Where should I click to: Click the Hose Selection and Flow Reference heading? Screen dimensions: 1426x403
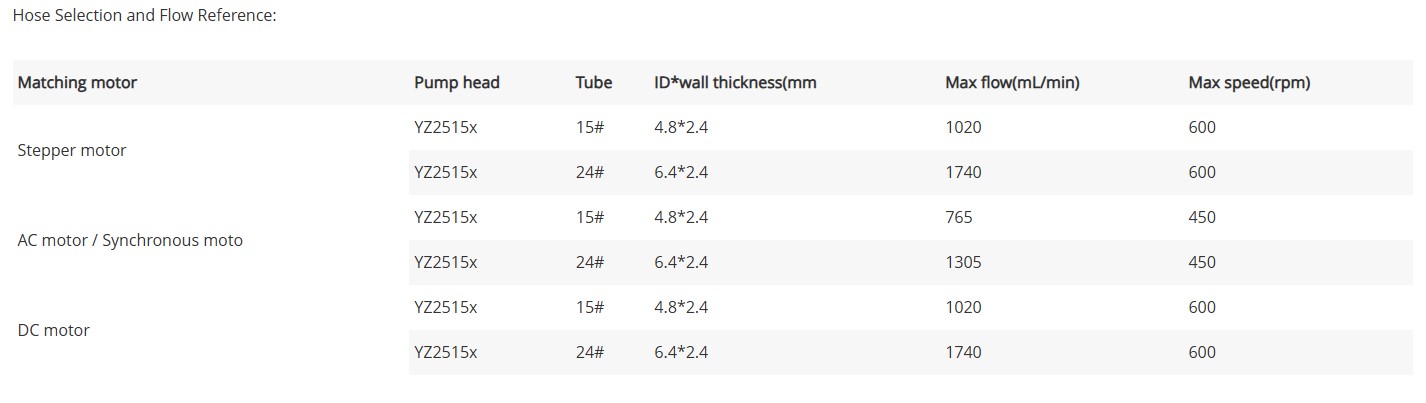point(144,16)
